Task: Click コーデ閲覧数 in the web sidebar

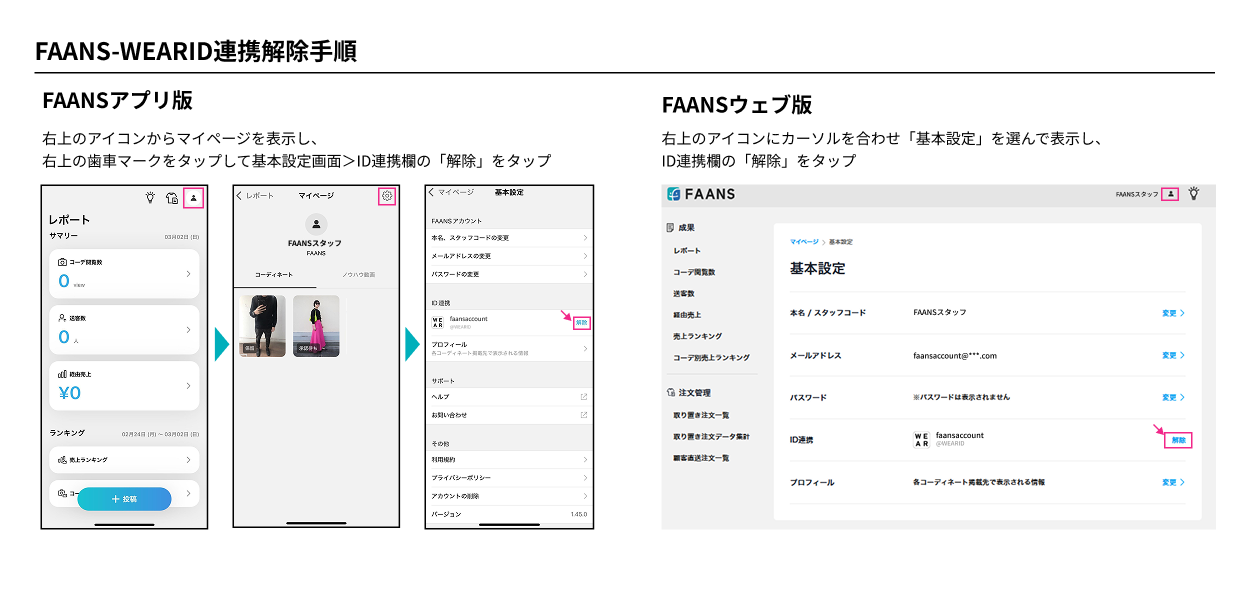Action: [x=694, y=272]
